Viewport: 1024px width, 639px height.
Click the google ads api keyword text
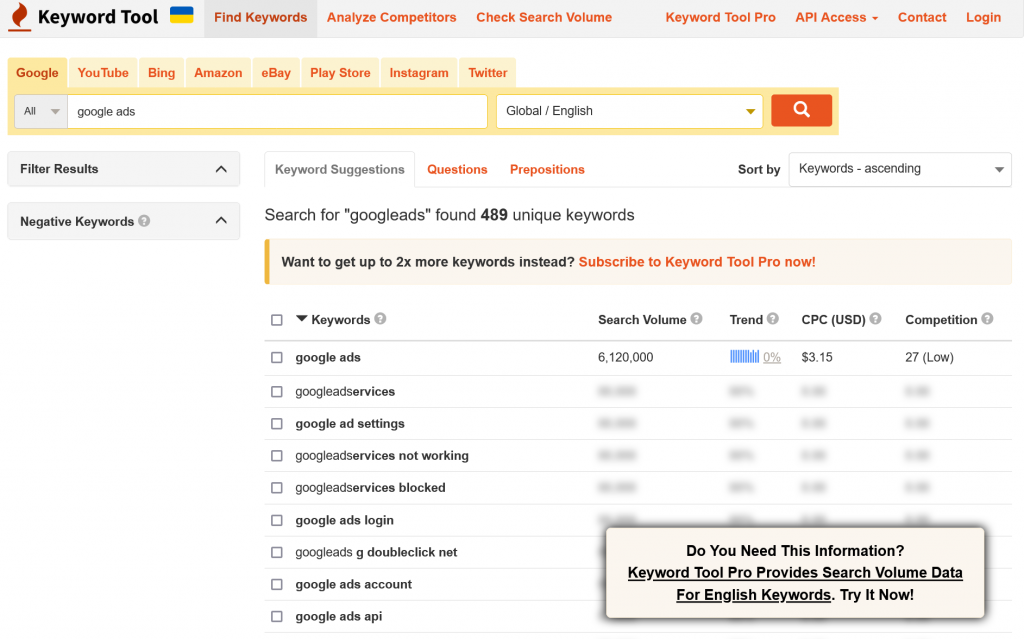point(338,616)
